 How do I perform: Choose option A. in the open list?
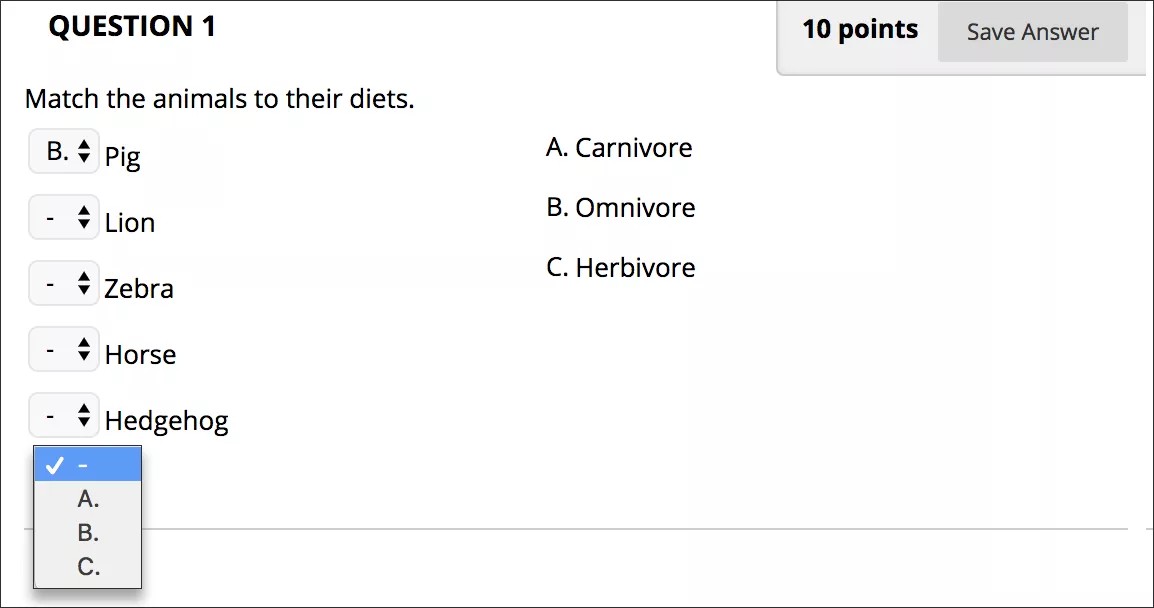click(88, 499)
